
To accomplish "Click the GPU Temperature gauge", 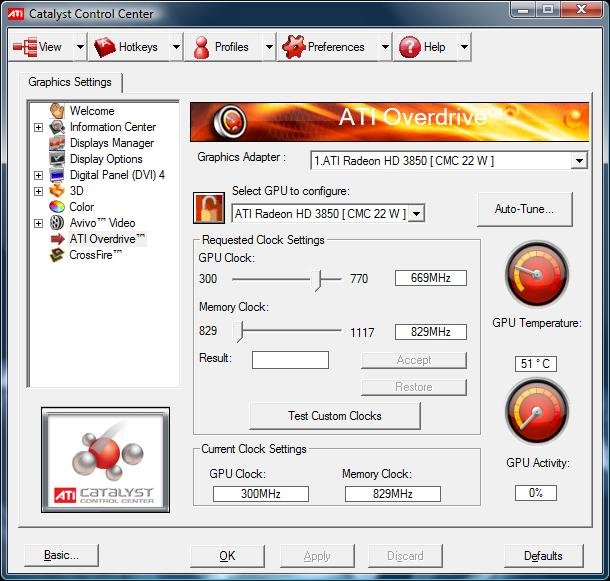I will 537,274.
